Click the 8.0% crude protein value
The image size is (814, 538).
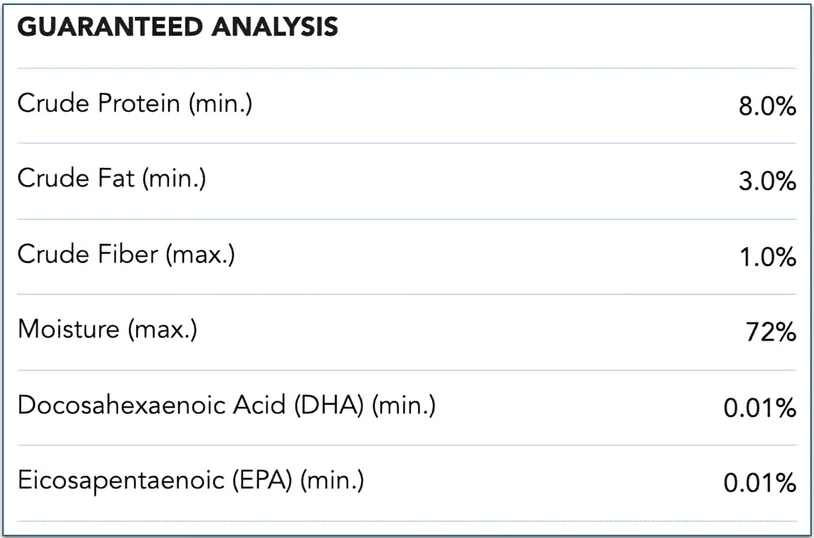click(x=767, y=106)
